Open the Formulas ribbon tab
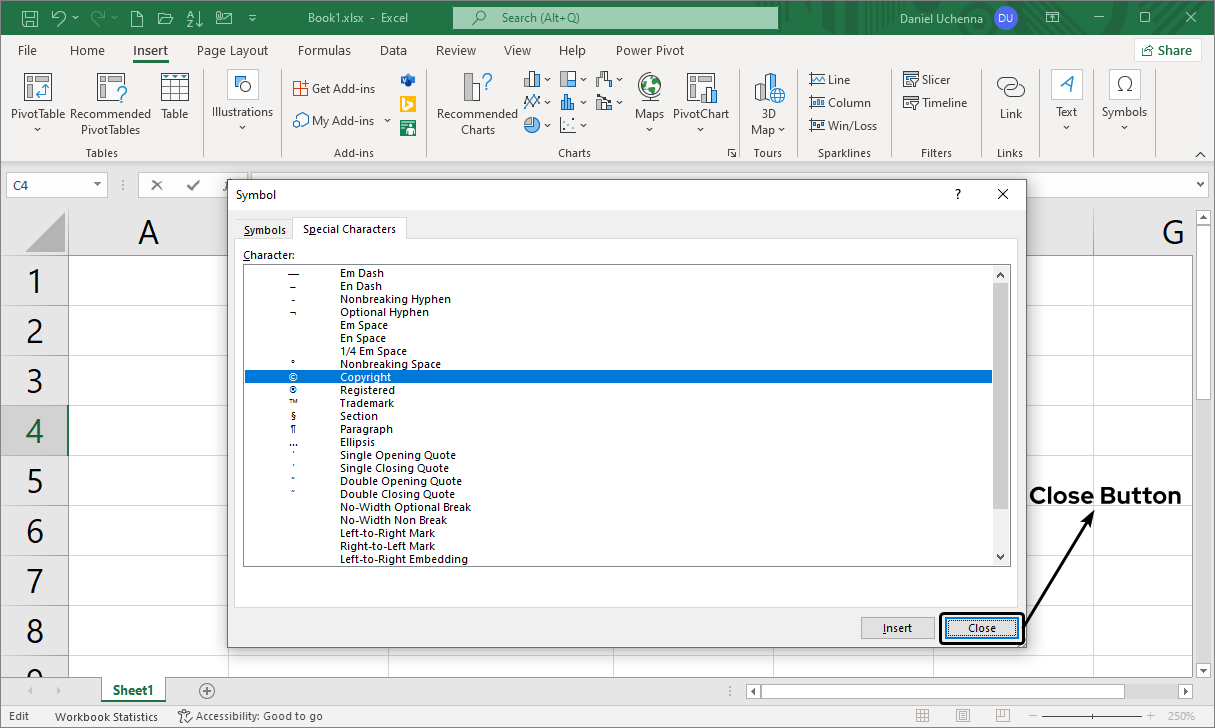1215x728 pixels. click(x=324, y=51)
